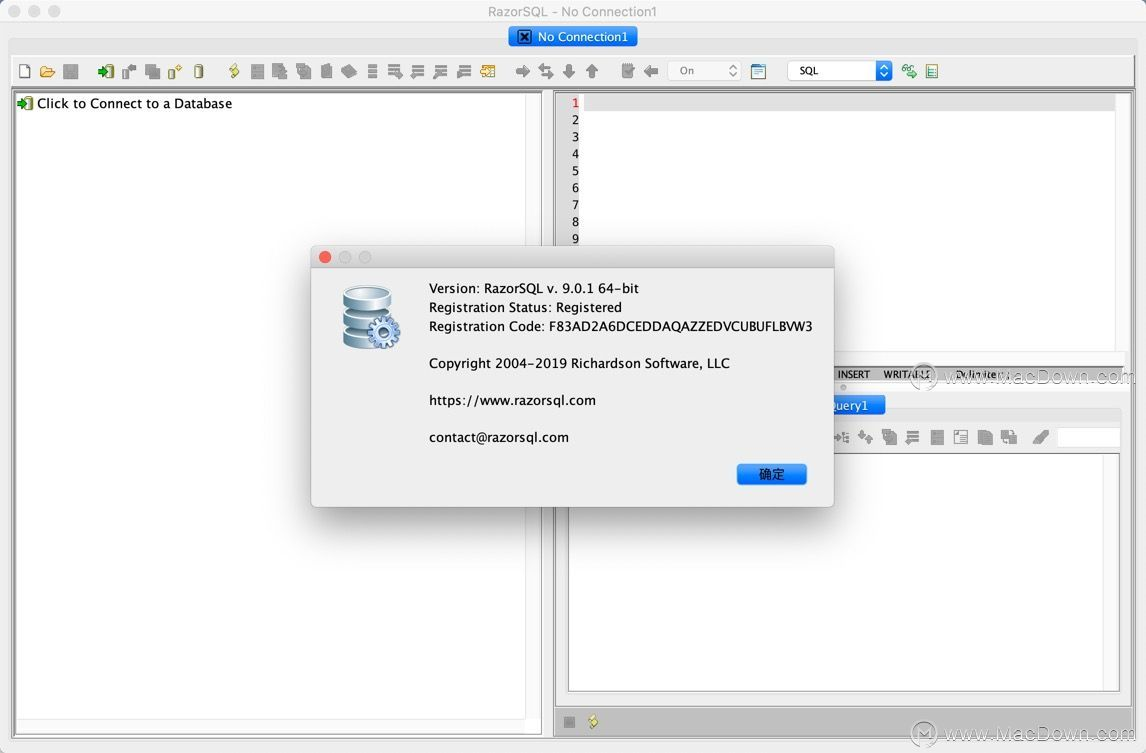Select the Query1 results tab
1146x753 pixels.
pyautogui.click(x=859, y=405)
